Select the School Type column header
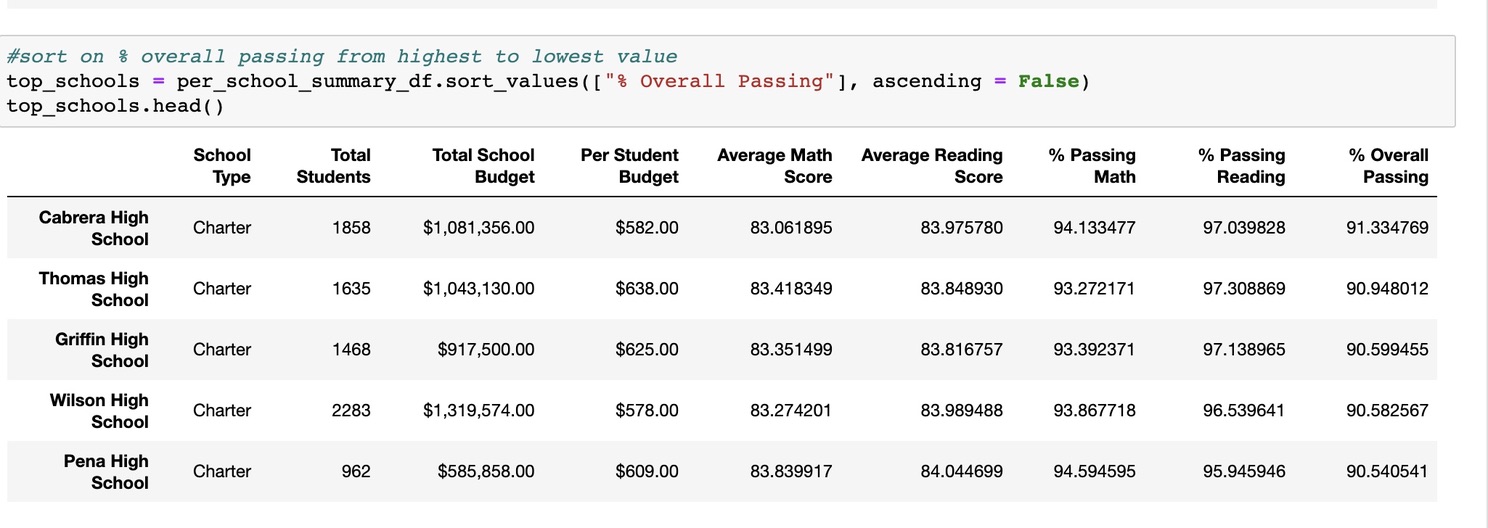1488x528 pixels. tap(222, 166)
